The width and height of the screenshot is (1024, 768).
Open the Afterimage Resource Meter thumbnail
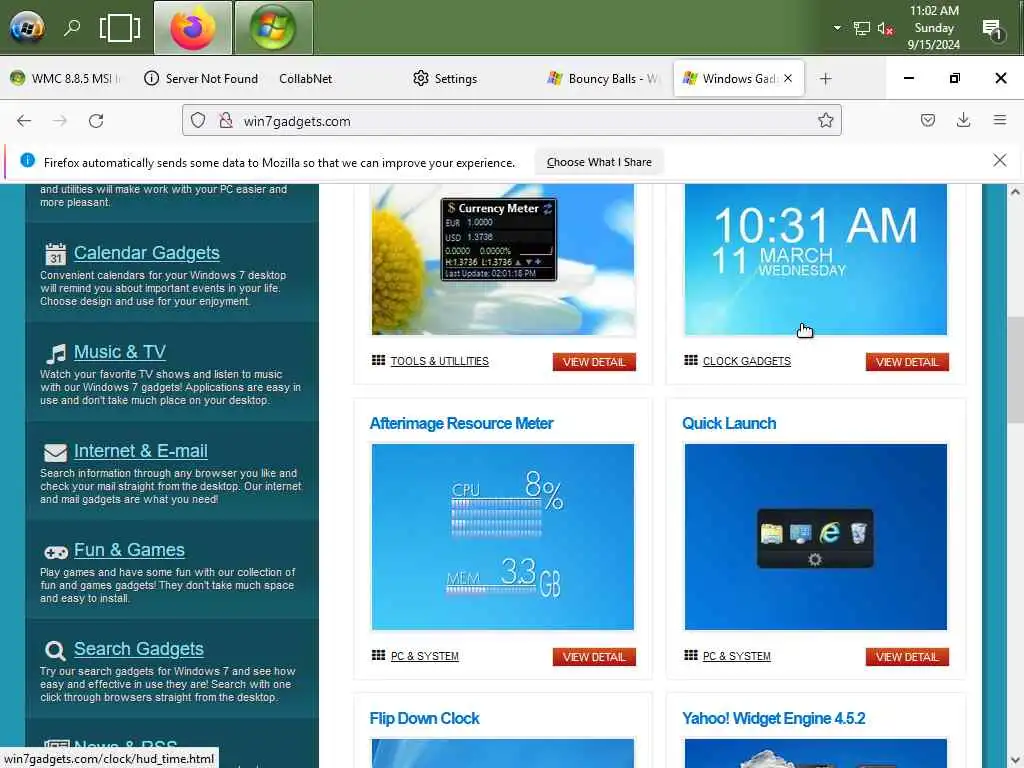pos(503,537)
